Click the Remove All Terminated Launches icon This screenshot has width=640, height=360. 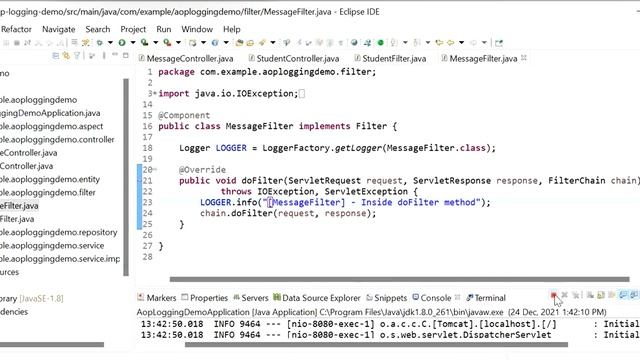[576, 295]
